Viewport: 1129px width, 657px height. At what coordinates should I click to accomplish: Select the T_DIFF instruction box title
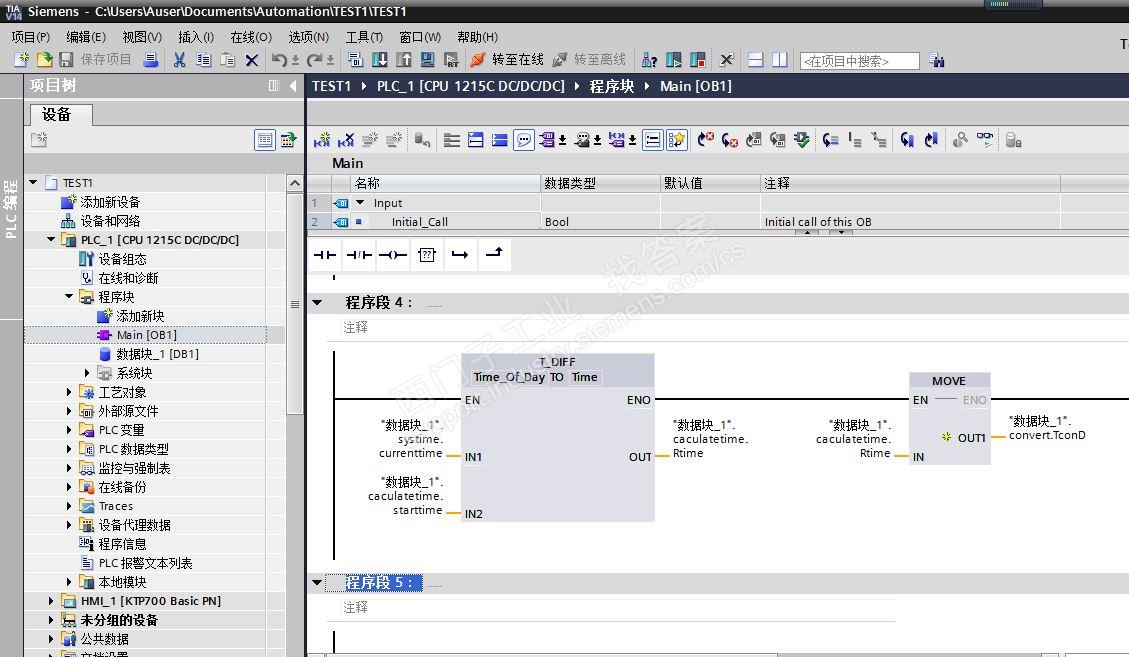[x=557, y=362]
